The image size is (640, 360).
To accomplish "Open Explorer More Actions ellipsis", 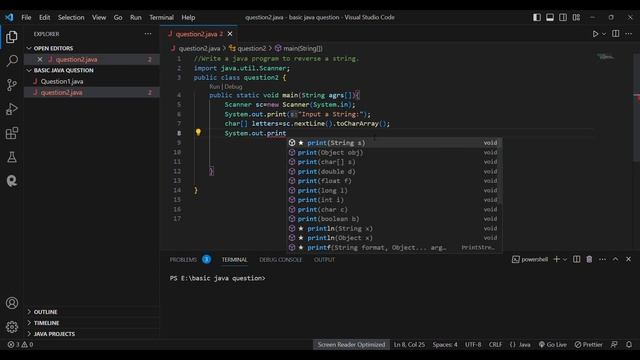I will click(148, 34).
